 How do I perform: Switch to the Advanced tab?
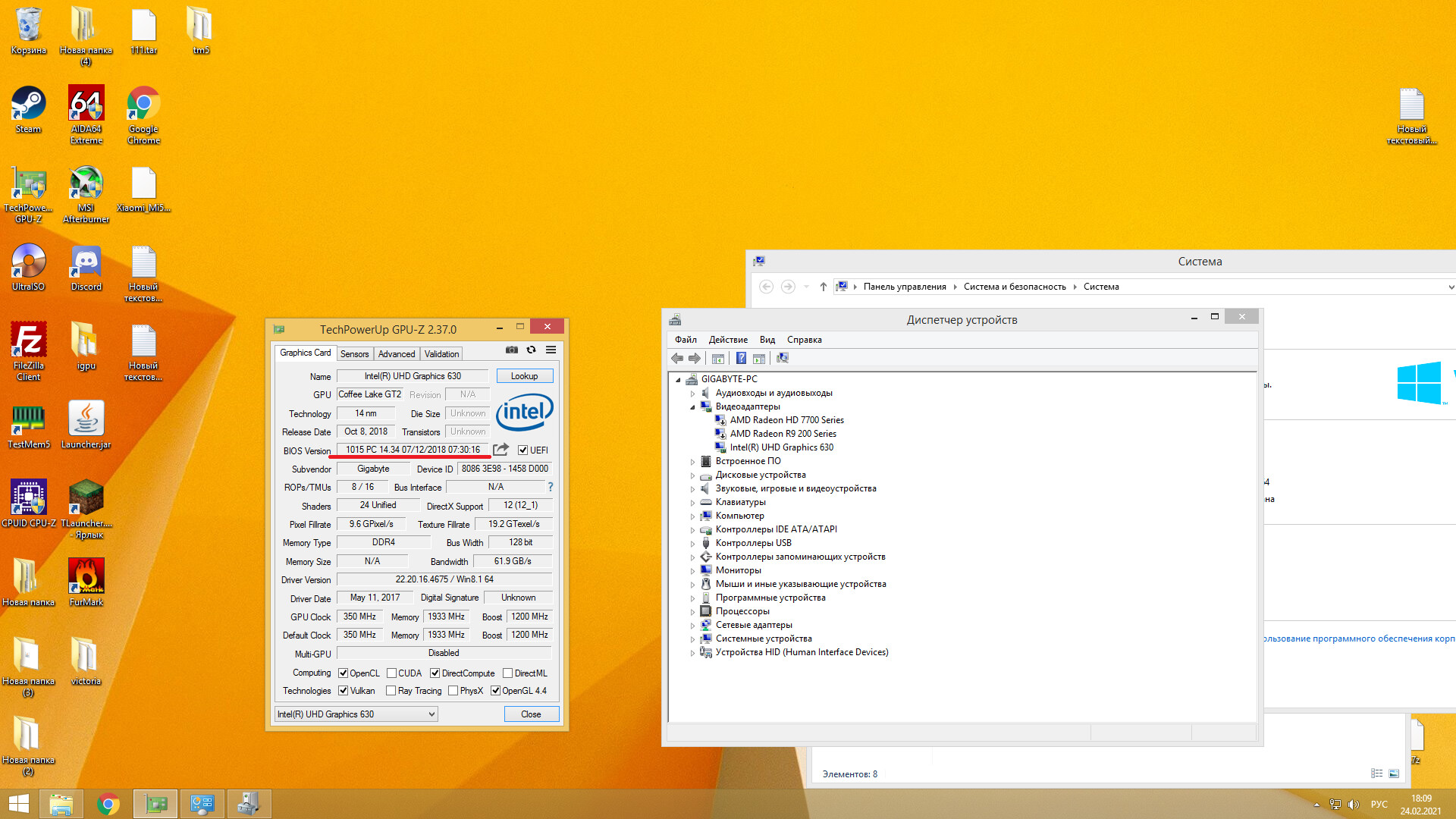coord(397,354)
